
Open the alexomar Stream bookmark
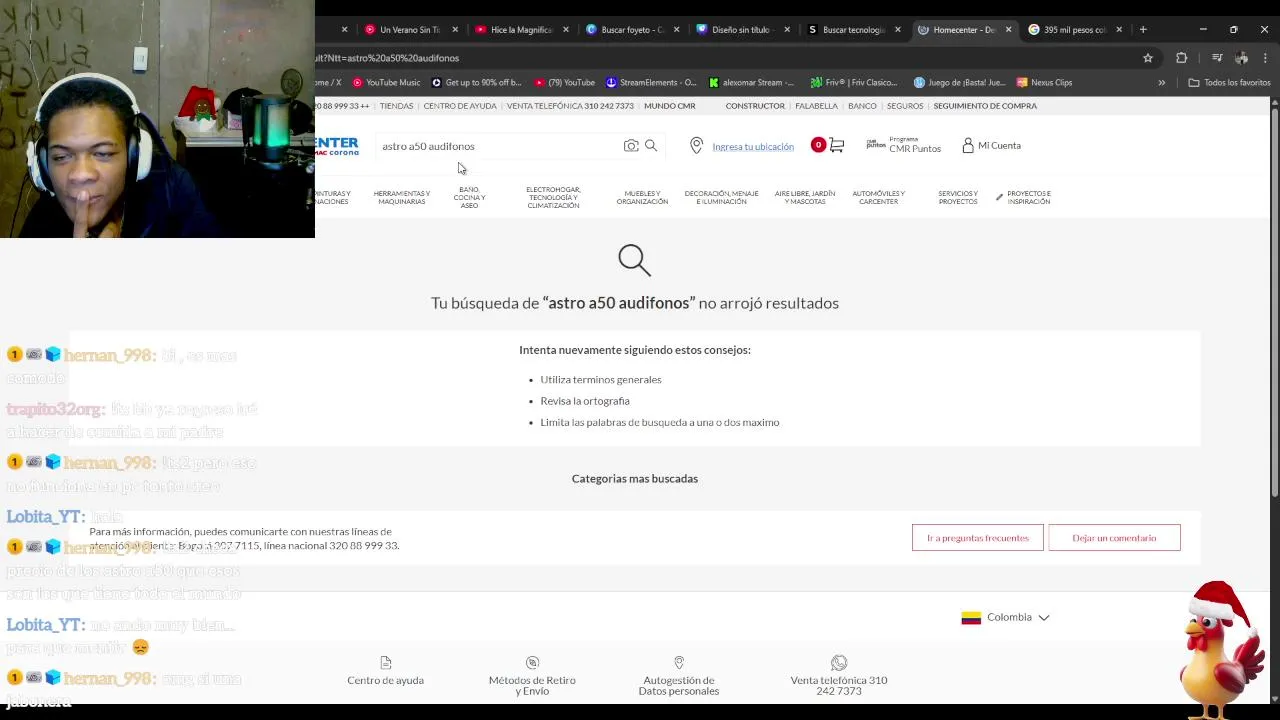(751, 82)
